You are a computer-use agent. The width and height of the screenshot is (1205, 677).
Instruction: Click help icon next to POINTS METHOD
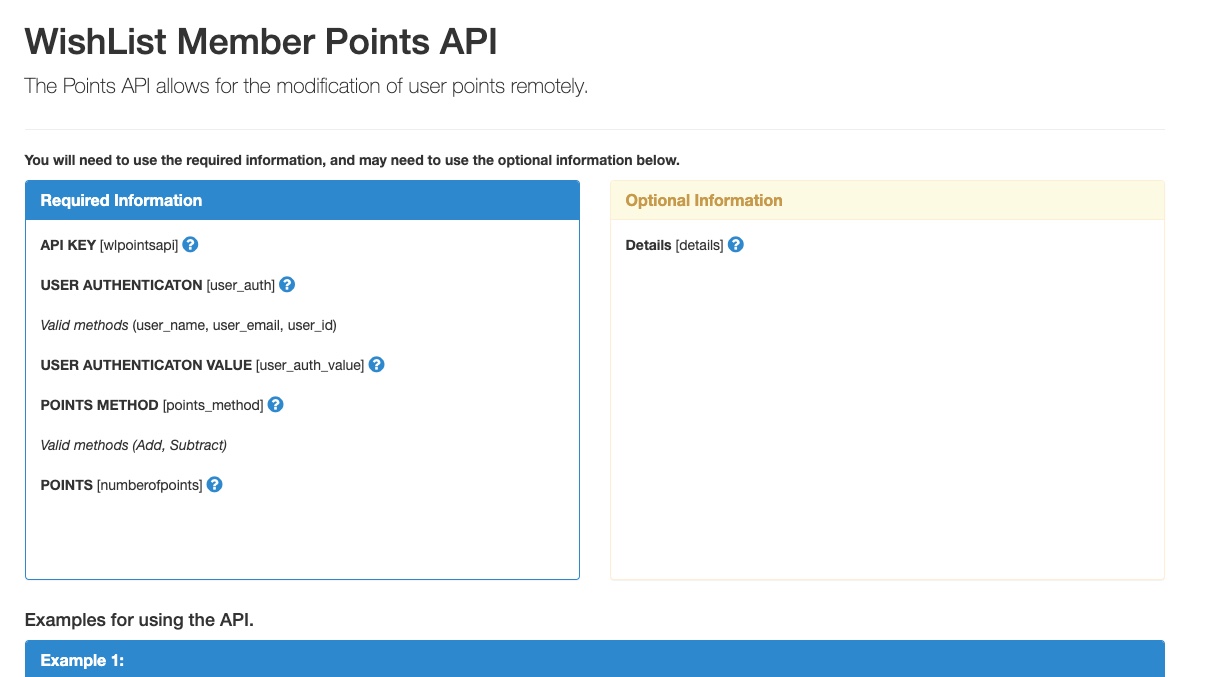[276, 404]
